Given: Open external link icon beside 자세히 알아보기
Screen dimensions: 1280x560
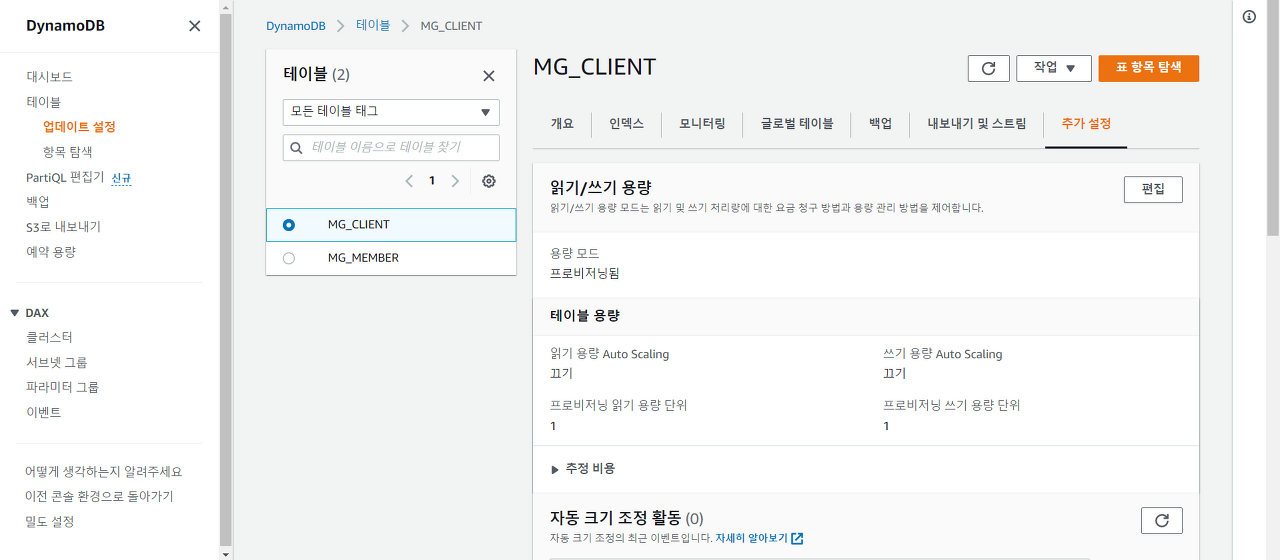Looking at the screenshot, I should tap(797, 538).
